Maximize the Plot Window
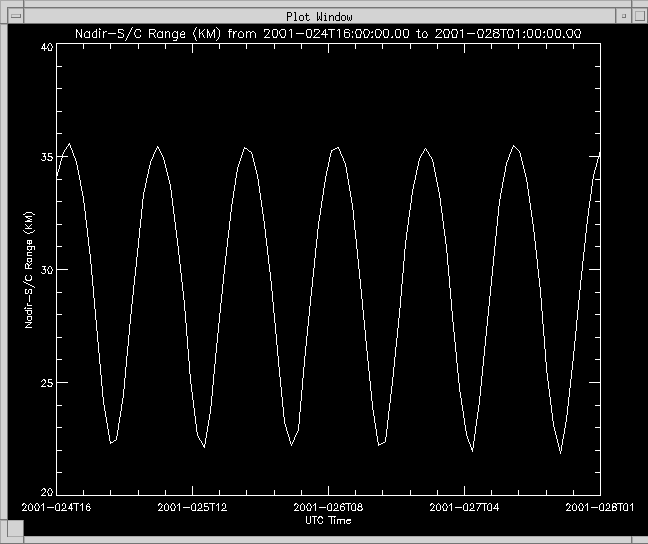The width and height of the screenshot is (648, 544). pos(638,15)
